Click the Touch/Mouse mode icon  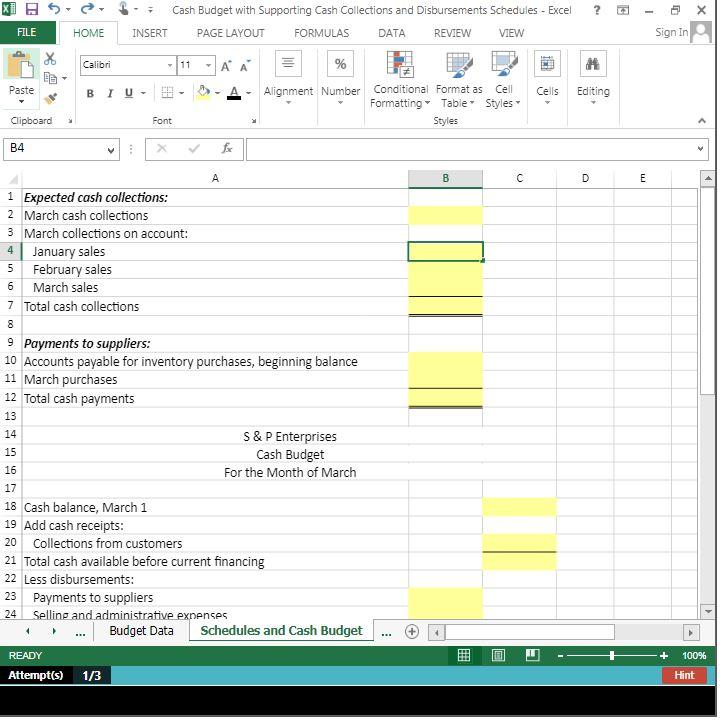[123, 9]
